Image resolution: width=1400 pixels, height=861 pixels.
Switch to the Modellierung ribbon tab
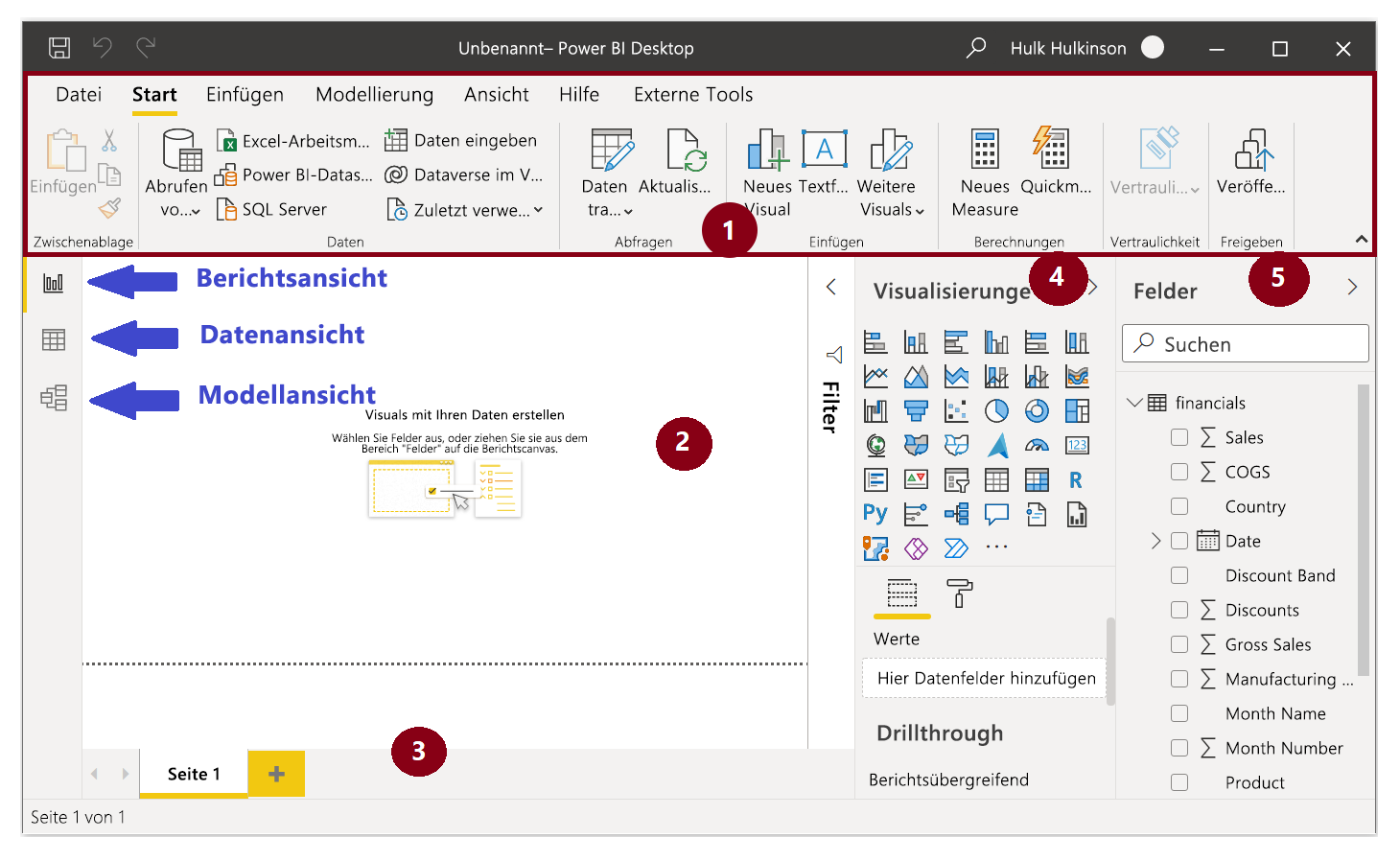click(x=374, y=94)
